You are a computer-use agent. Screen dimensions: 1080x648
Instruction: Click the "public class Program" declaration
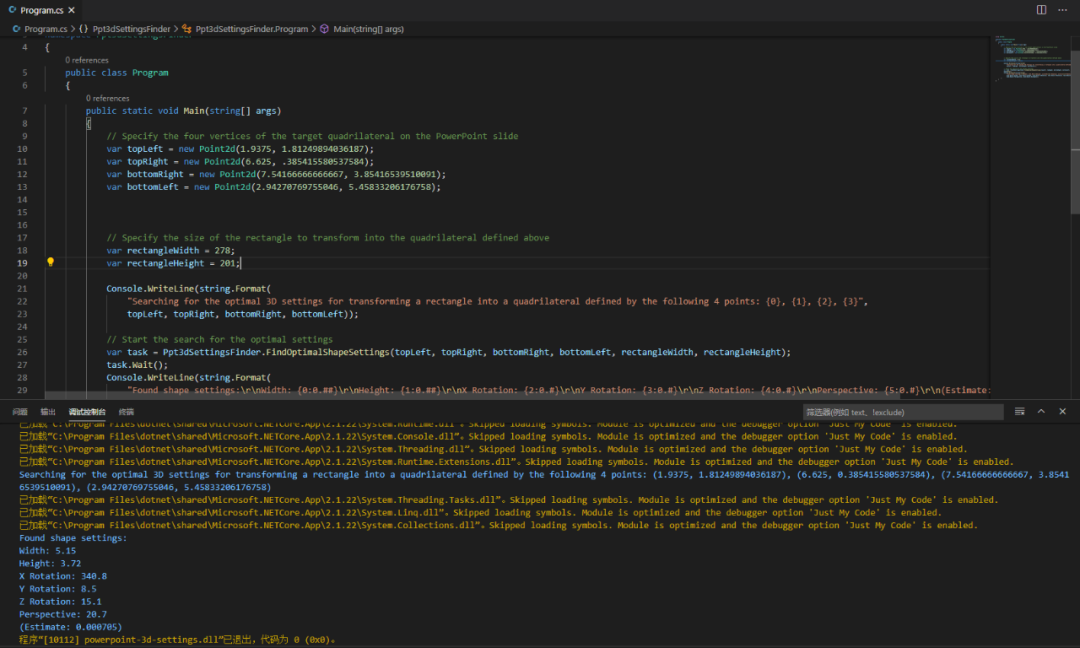tap(116, 72)
